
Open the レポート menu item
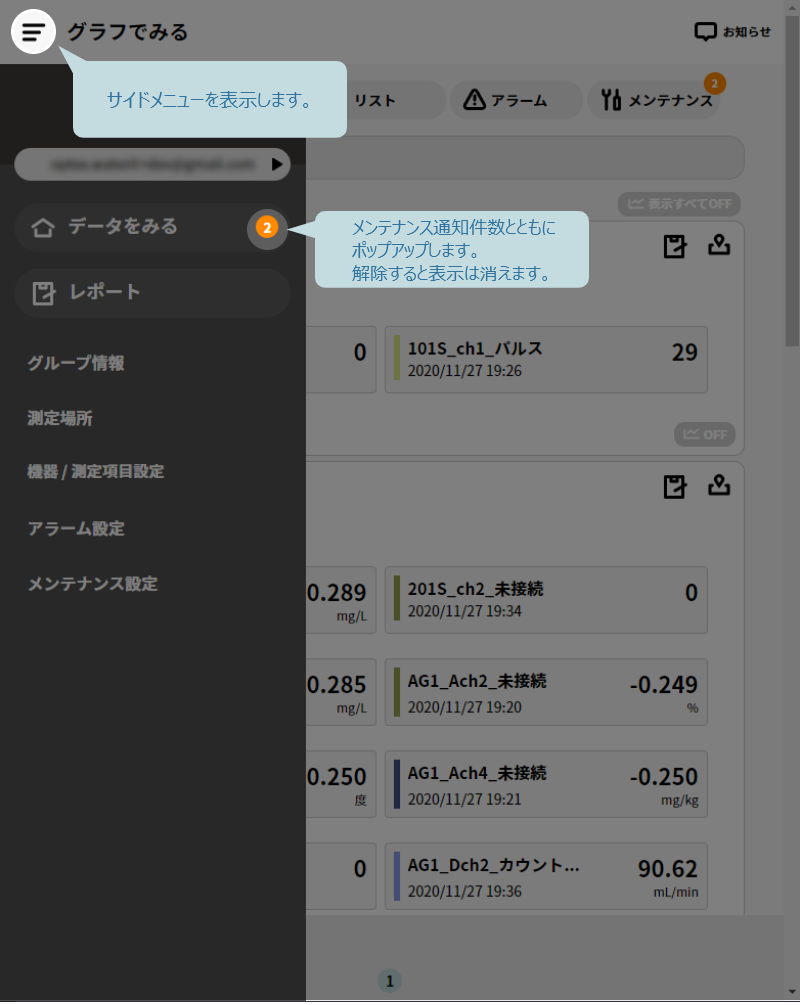coord(152,293)
